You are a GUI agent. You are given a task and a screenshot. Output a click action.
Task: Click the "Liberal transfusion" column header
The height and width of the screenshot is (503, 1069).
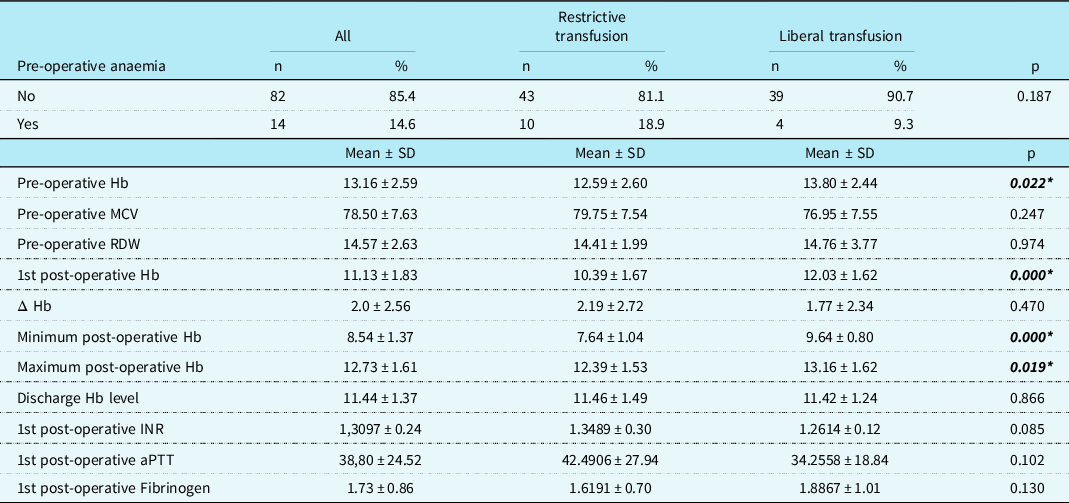pyautogui.click(x=840, y=36)
